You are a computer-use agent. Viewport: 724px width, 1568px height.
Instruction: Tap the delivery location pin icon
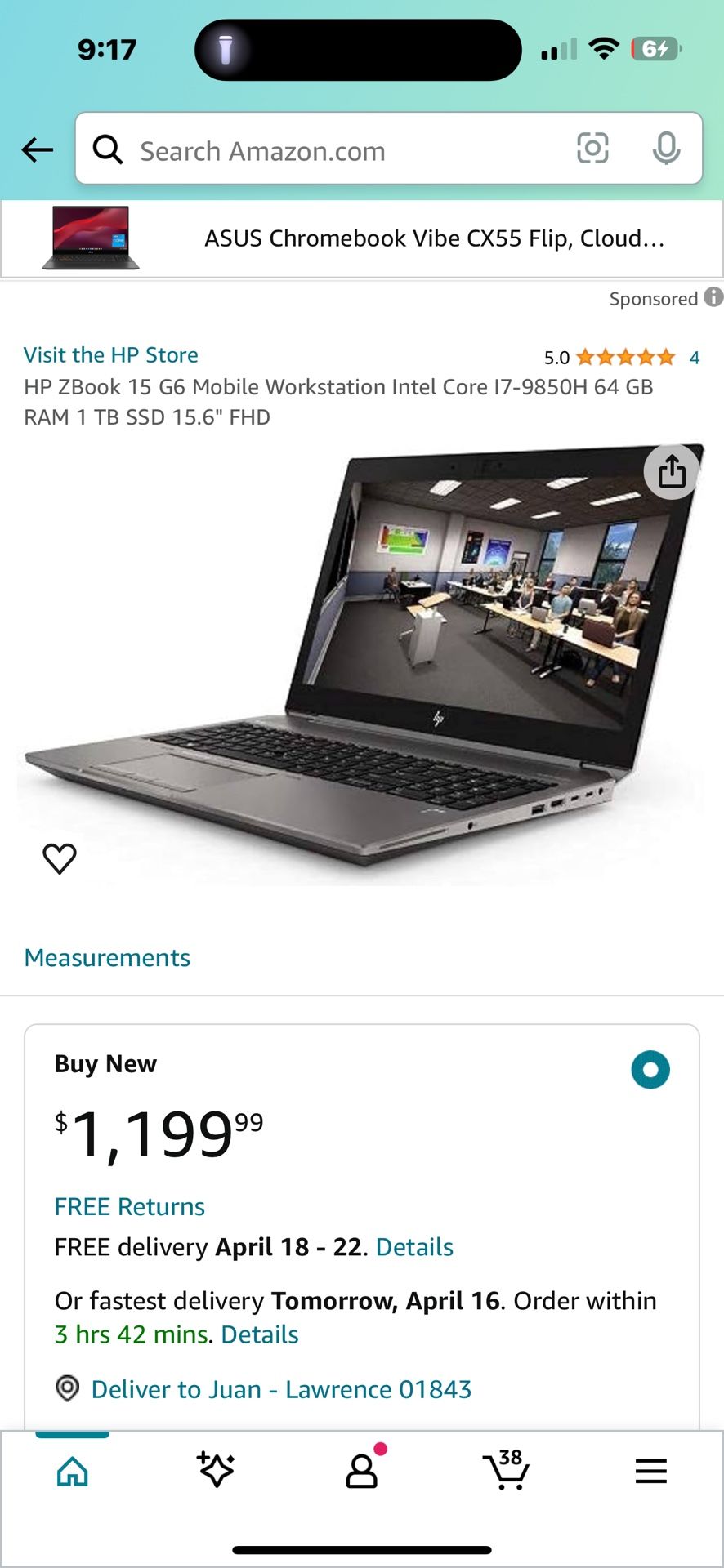click(x=67, y=1388)
